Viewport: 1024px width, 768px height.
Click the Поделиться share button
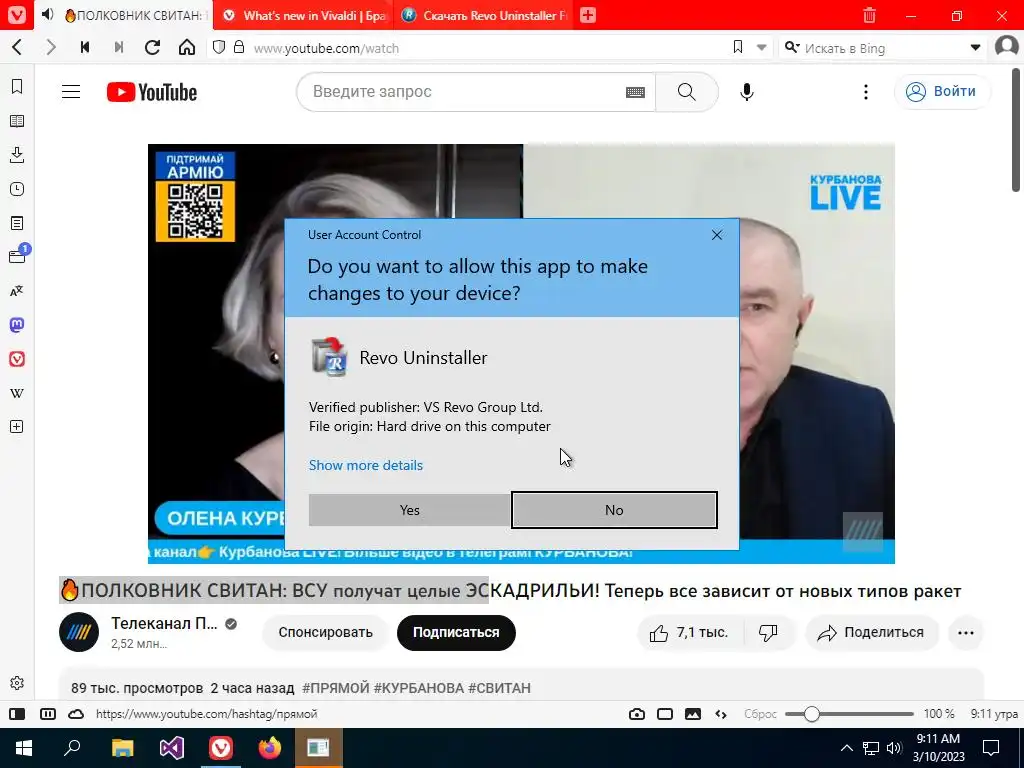coord(872,633)
